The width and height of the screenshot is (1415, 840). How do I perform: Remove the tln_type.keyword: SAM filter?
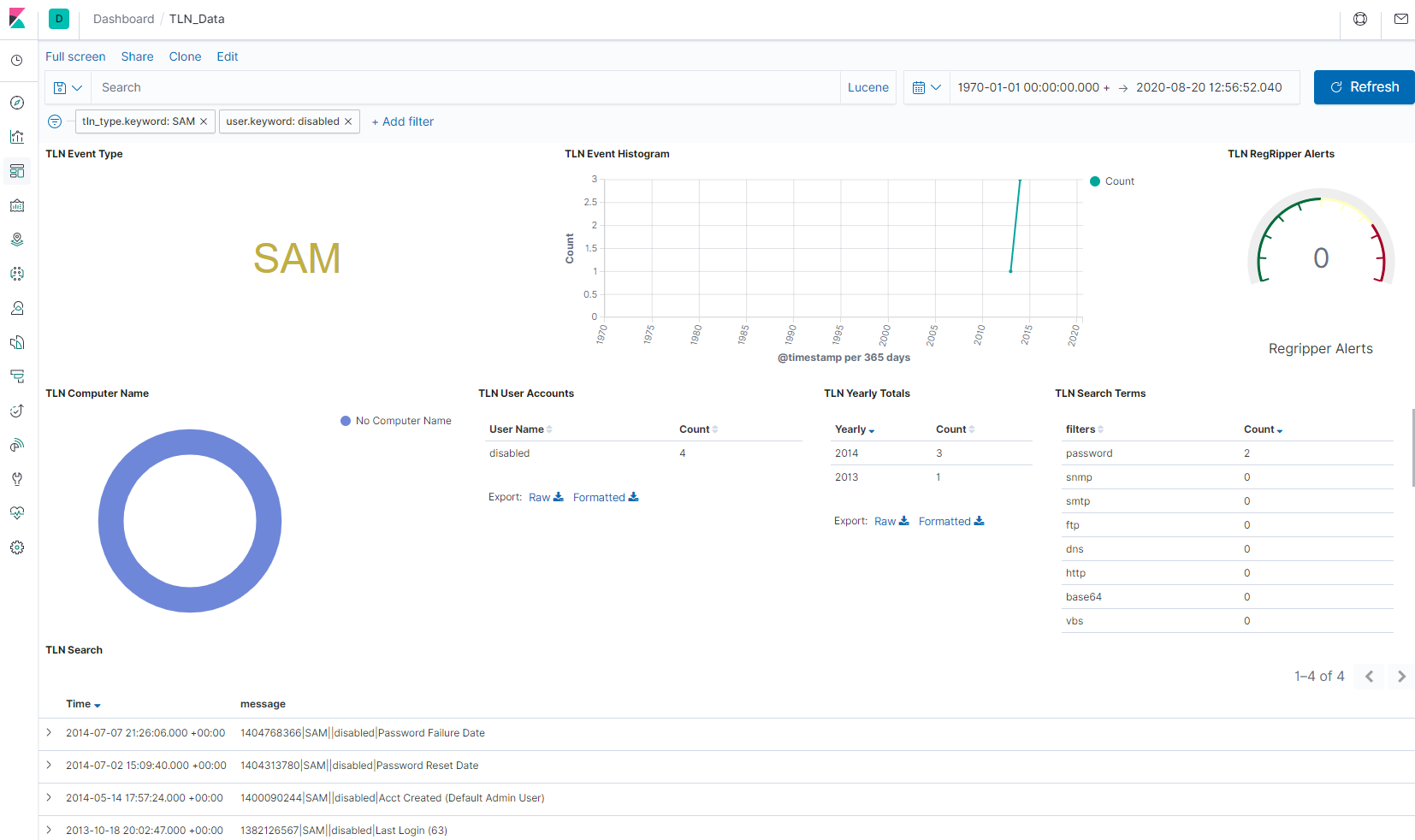[204, 121]
